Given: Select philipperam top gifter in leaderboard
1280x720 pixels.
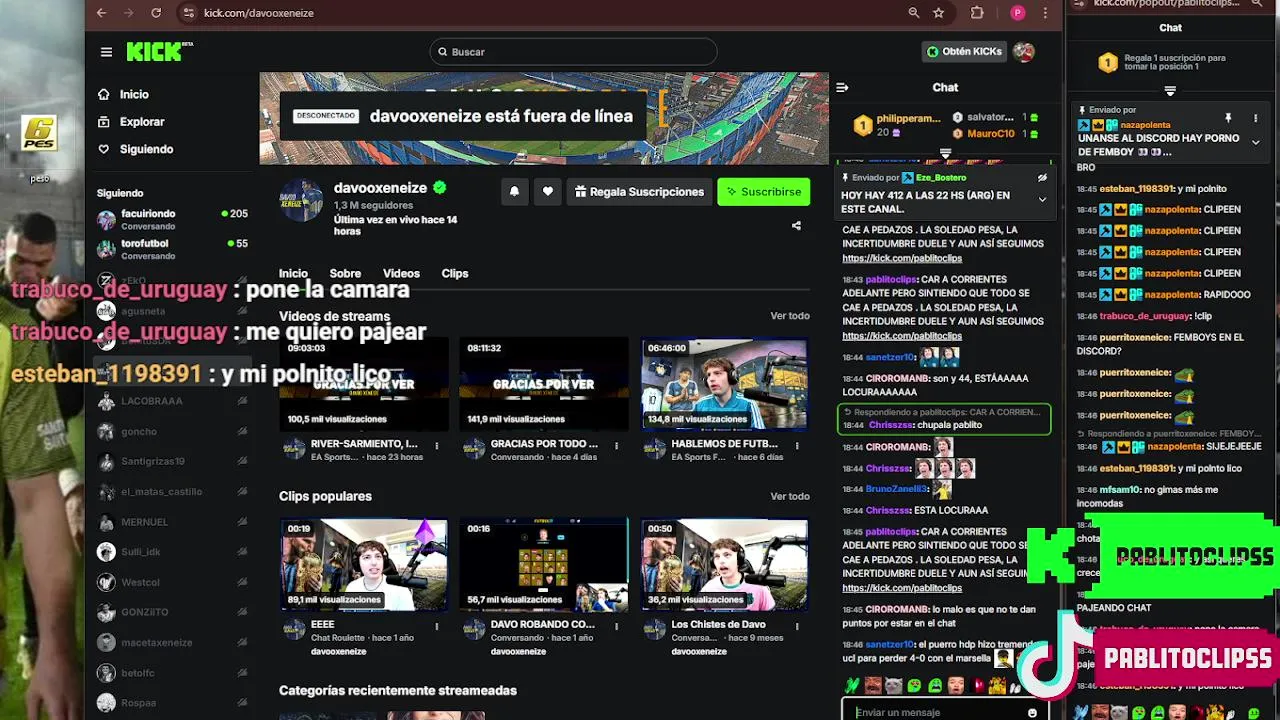Looking at the screenshot, I should tap(897, 124).
